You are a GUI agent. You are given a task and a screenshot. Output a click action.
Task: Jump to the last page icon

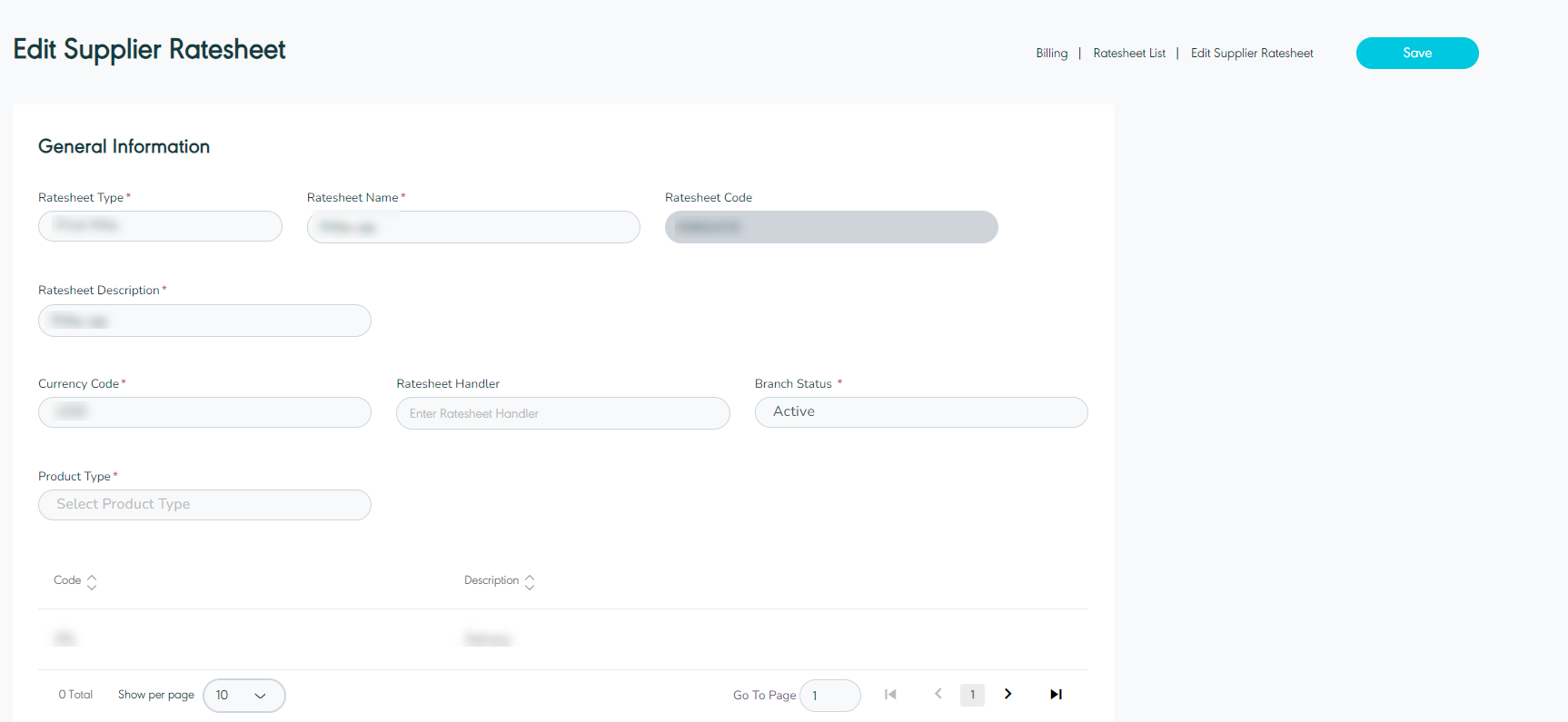(1056, 695)
